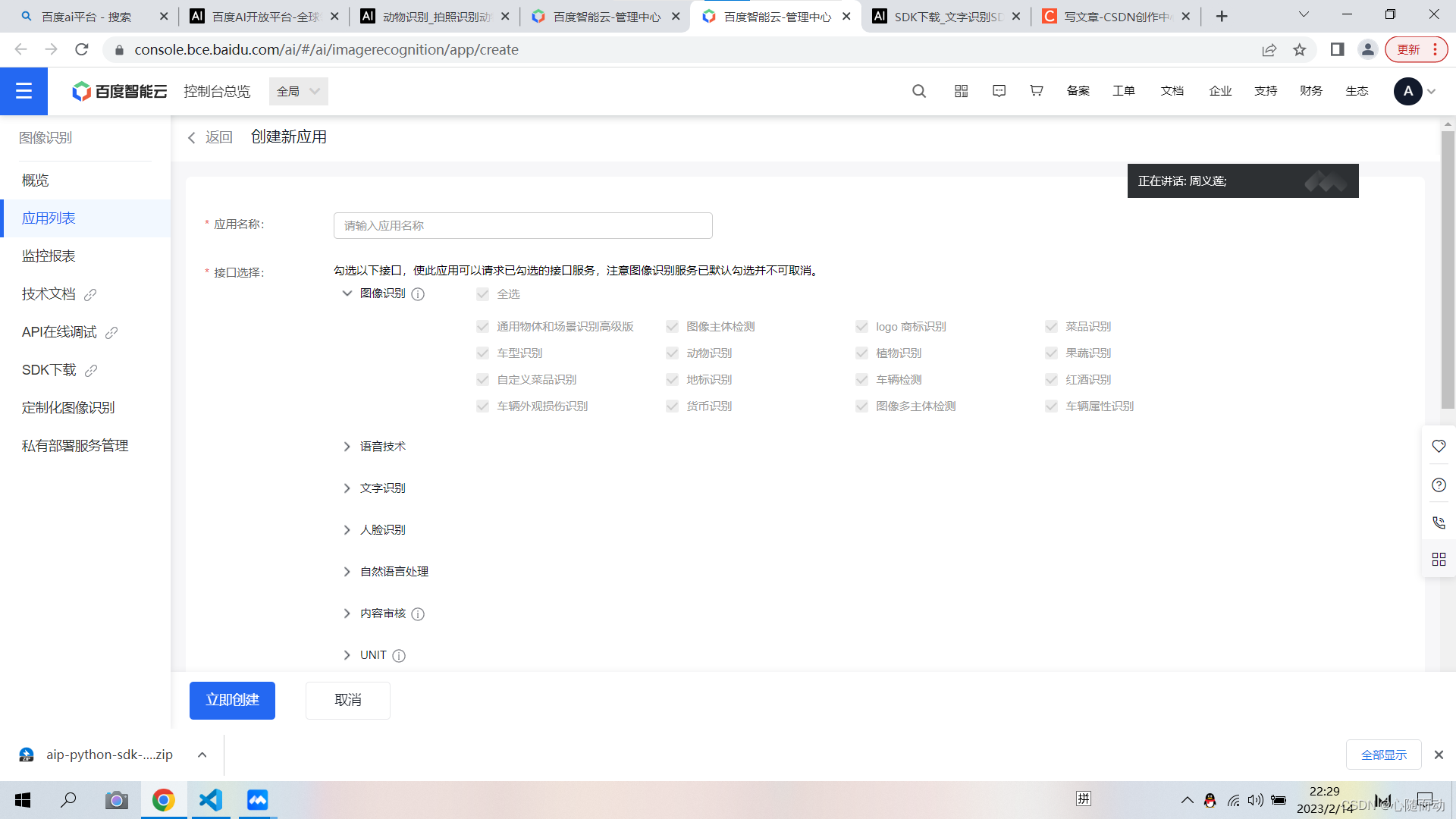Toggle 车型识别 checkbox
Screen dimensions: 1456x819
click(x=482, y=353)
